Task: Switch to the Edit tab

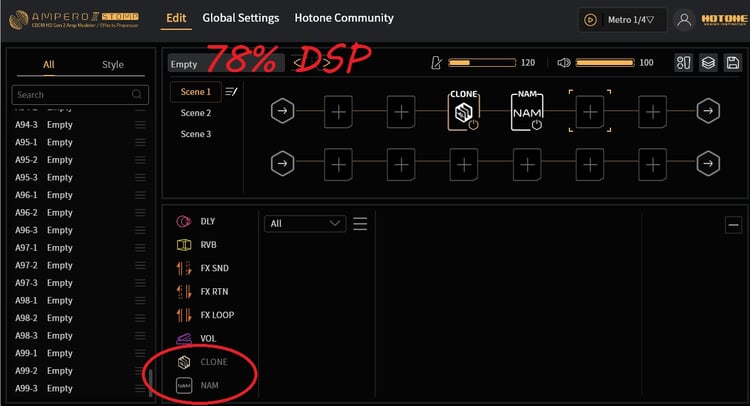Action: coord(176,18)
